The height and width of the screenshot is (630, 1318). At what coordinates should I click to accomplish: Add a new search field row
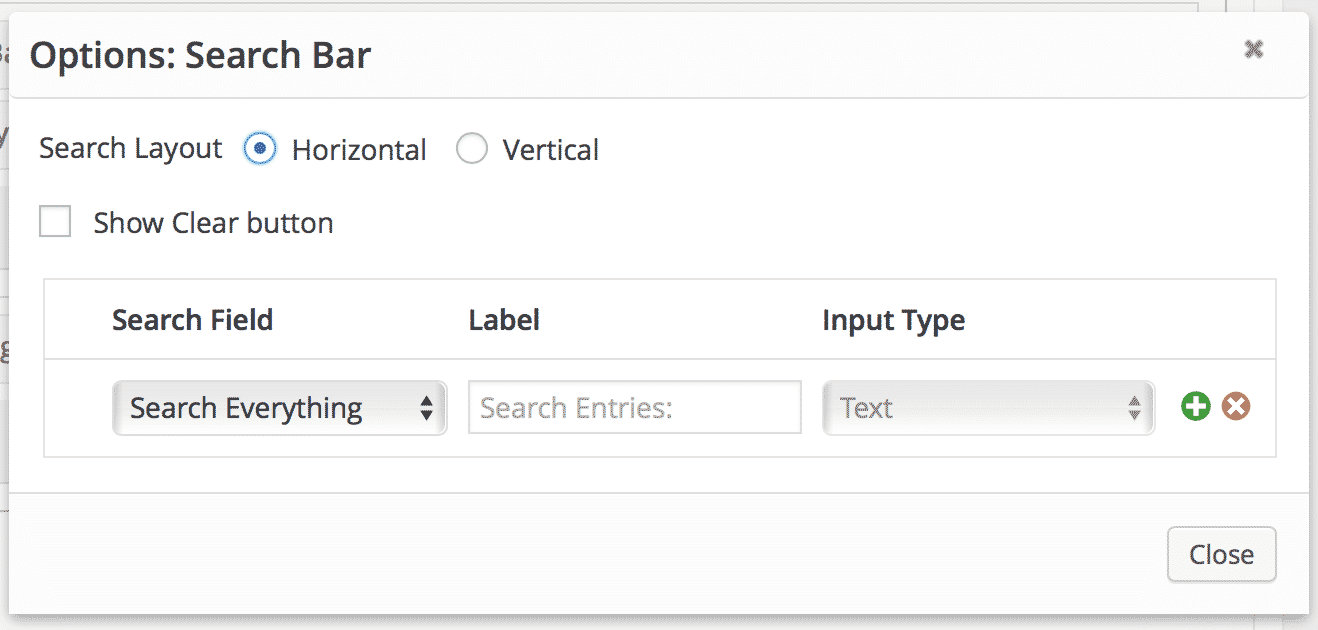(1195, 407)
